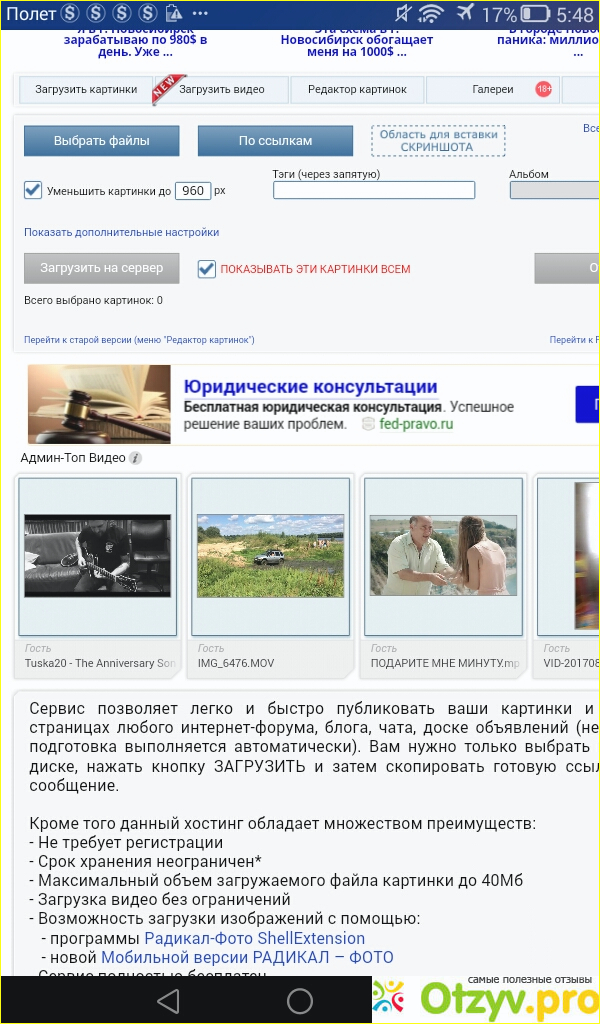
Task: Tap the airplane mode icon in status bar
Action: point(464,15)
